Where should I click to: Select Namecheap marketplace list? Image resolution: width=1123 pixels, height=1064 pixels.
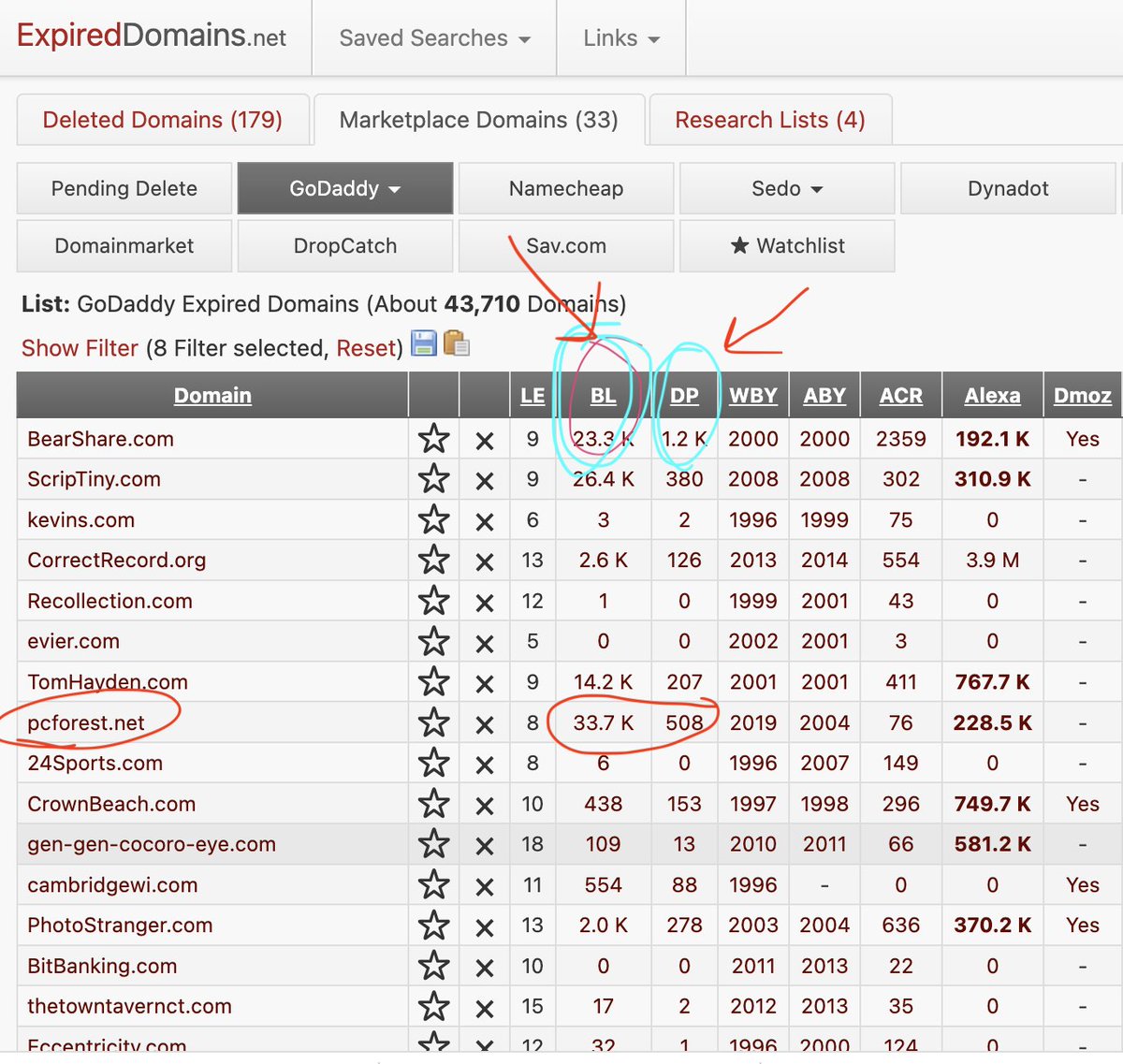(x=566, y=188)
